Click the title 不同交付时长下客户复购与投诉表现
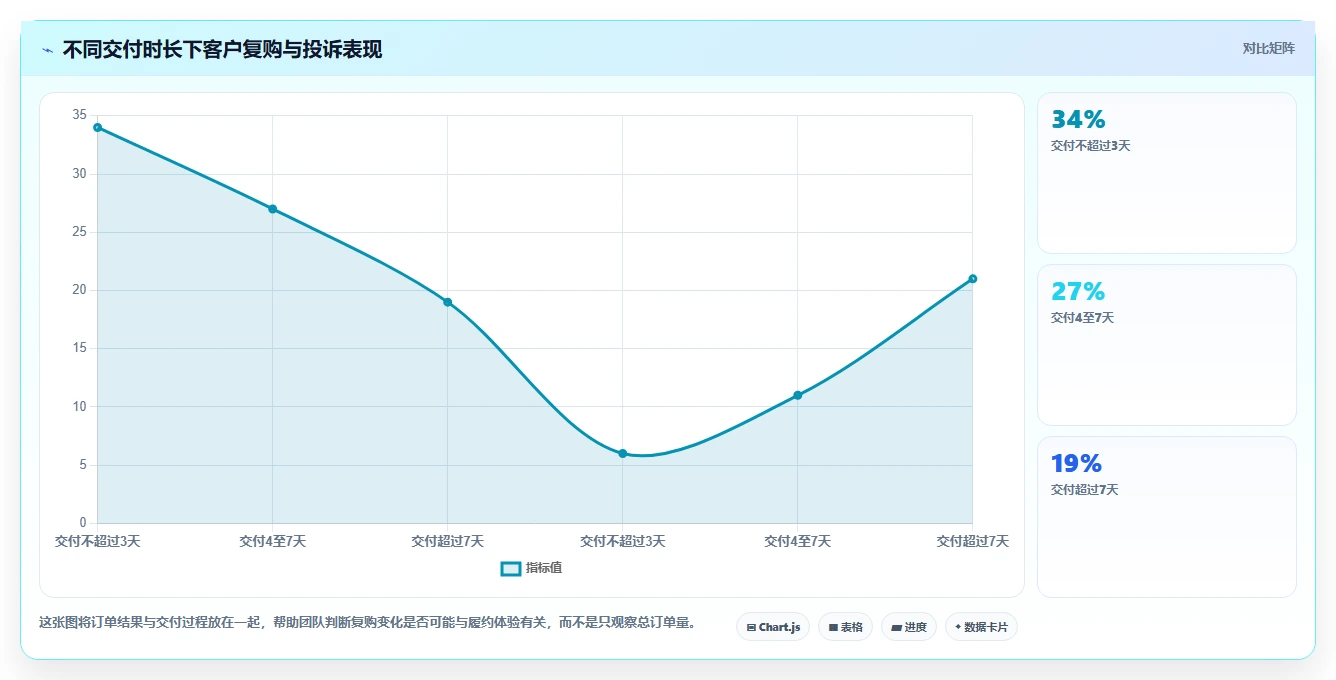This screenshot has height=680, width=1336. 222,49
